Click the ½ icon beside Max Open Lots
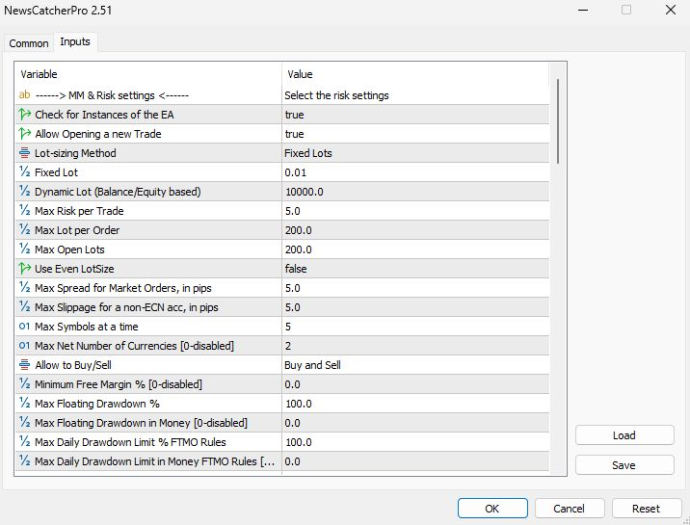Image resolution: width=690 pixels, height=525 pixels. click(25, 249)
